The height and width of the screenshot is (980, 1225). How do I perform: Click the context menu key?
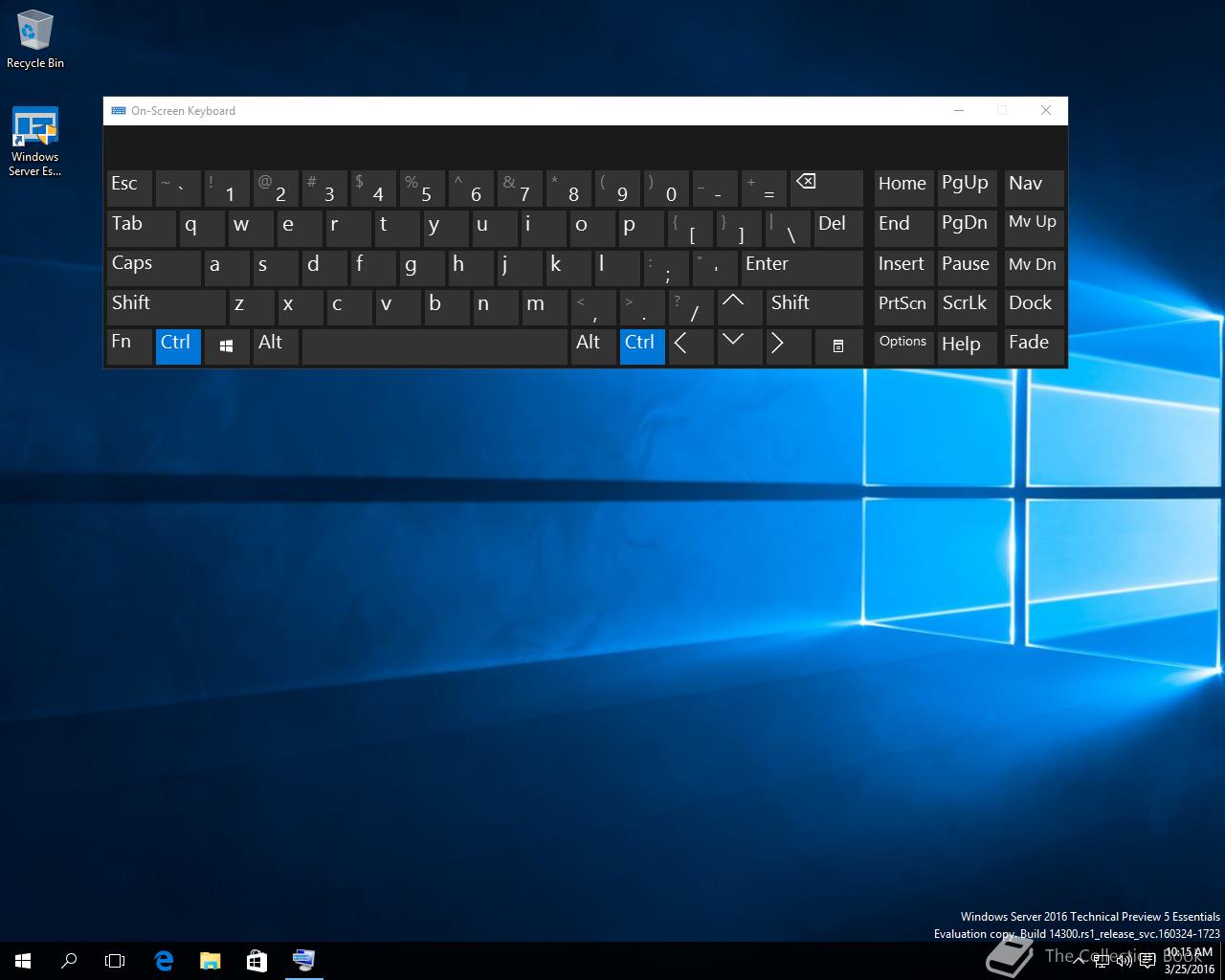coord(838,346)
